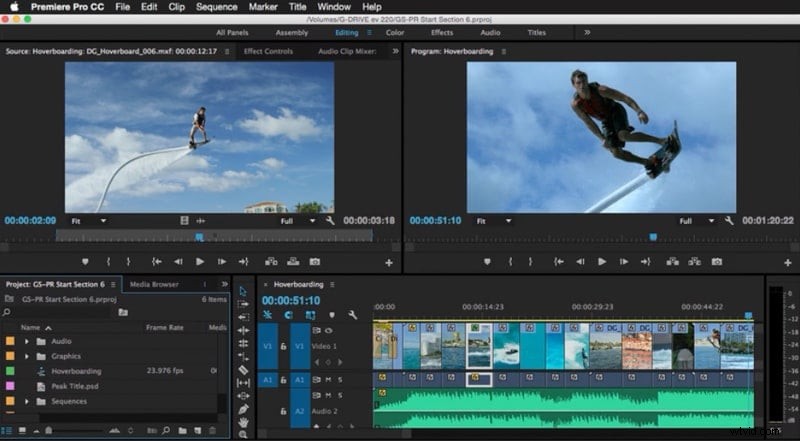Expand the Graphics bin
800x441 pixels.
(27, 356)
